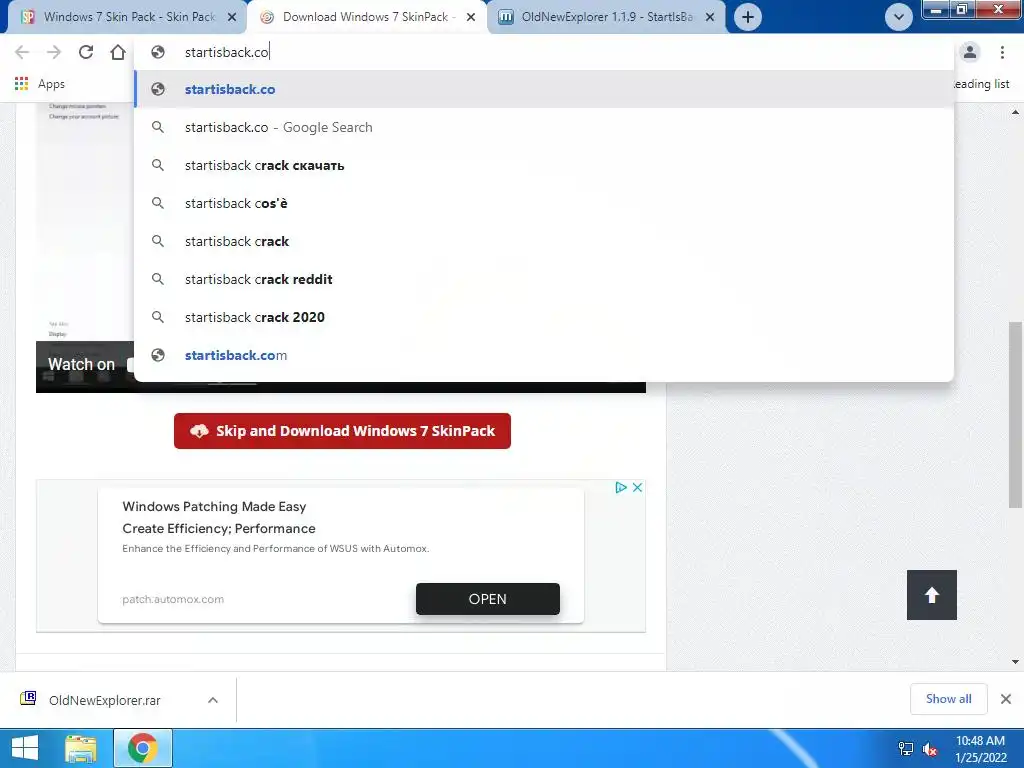Close the Download Windows 7 SkinPack tab
The height and width of the screenshot is (768, 1024).
click(x=471, y=17)
